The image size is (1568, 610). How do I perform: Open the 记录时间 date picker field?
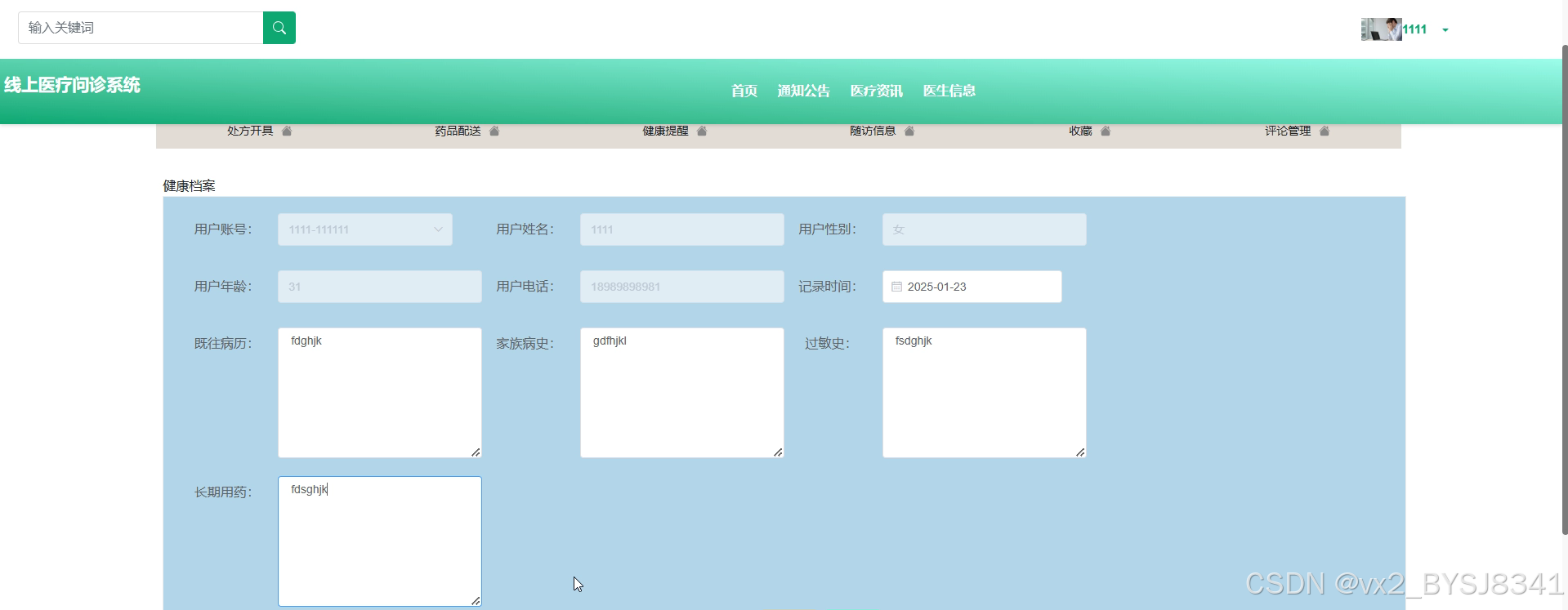click(x=972, y=287)
